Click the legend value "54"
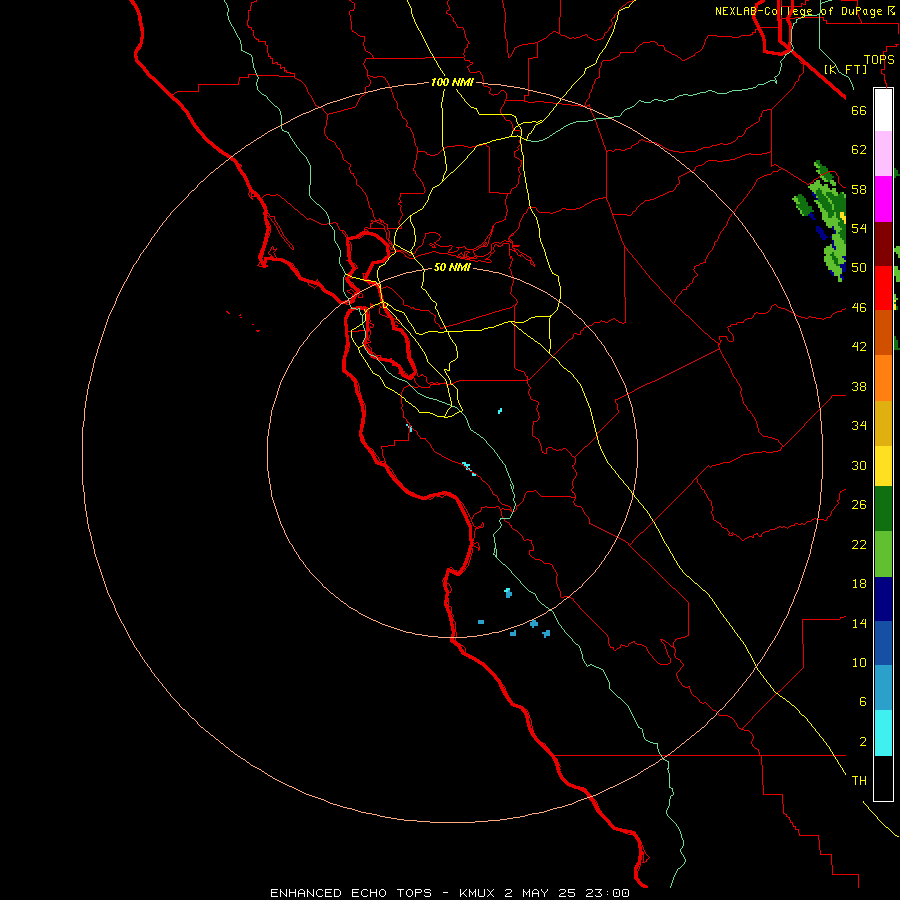Screen dimensions: 900x900 tap(859, 228)
